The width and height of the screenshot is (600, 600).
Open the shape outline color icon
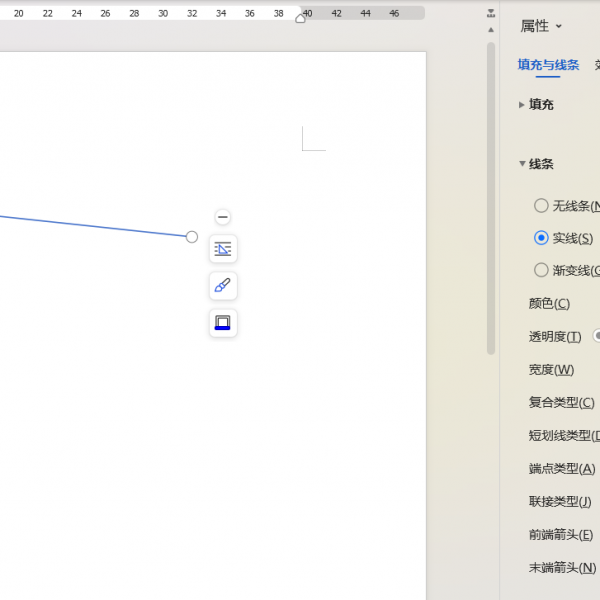click(x=223, y=323)
